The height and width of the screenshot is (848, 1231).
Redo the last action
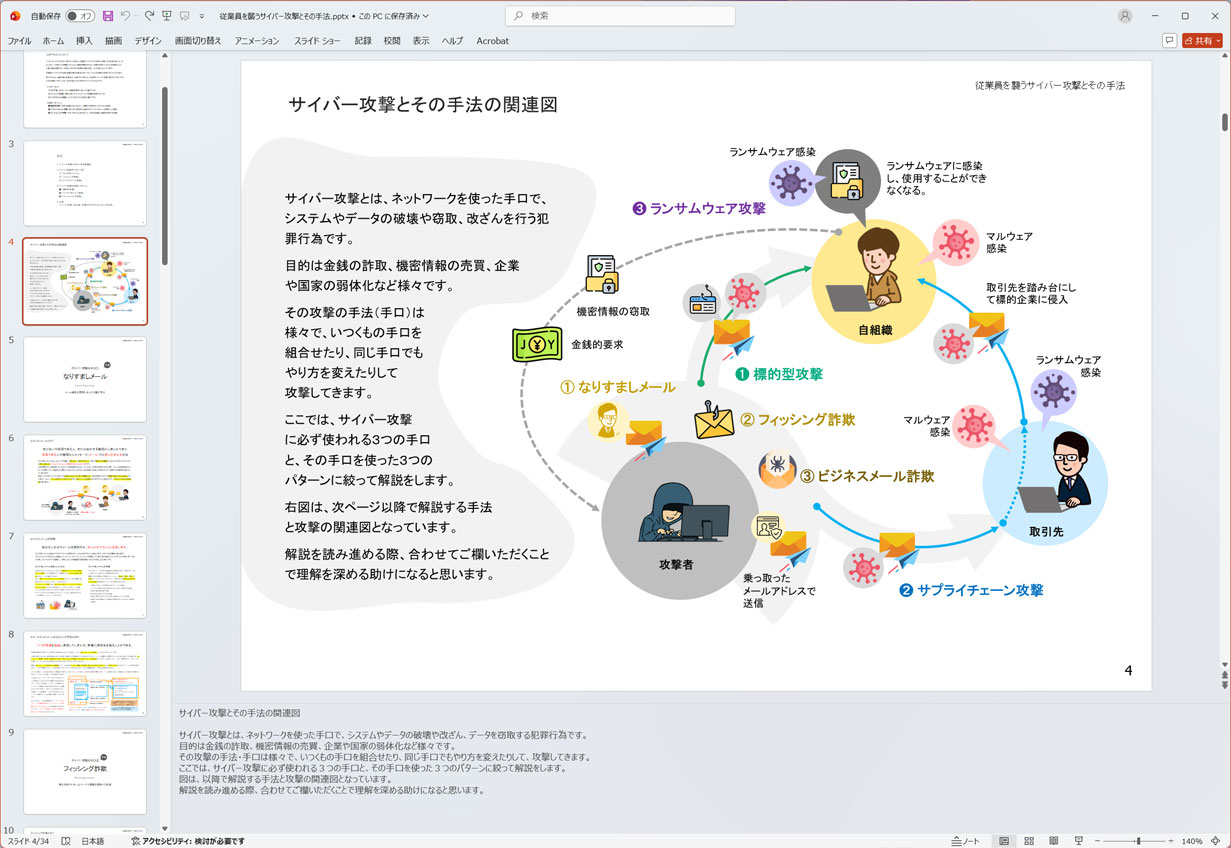(149, 16)
